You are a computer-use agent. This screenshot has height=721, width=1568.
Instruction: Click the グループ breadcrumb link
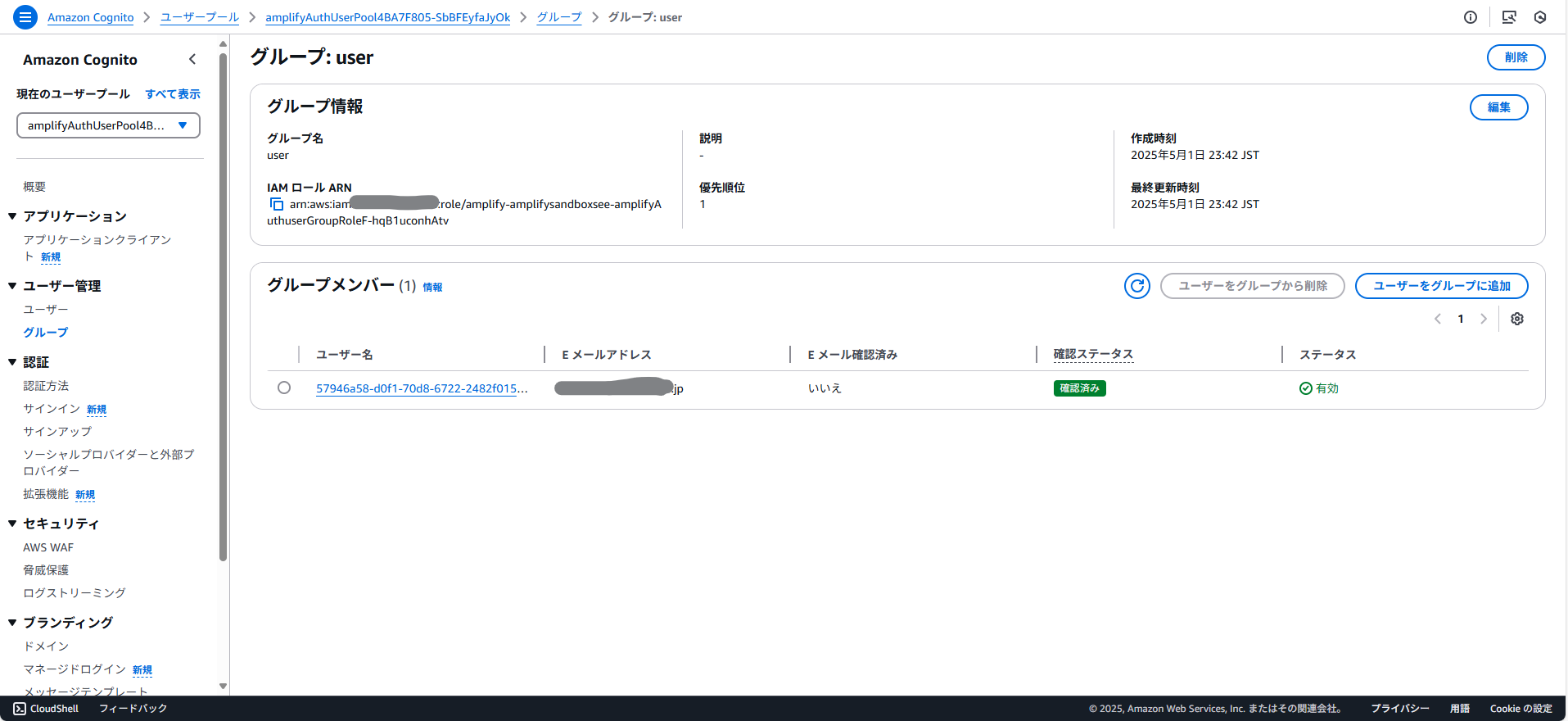tap(559, 17)
